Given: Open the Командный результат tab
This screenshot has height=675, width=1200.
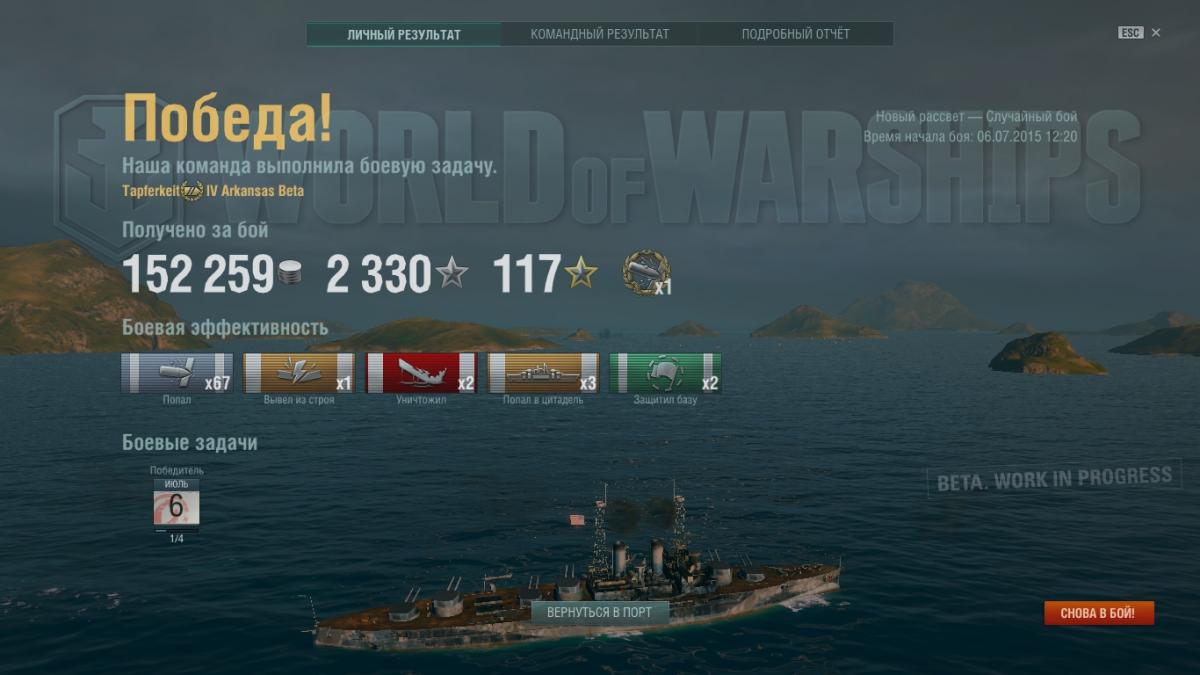Looking at the screenshot, I should coord(600,34).
